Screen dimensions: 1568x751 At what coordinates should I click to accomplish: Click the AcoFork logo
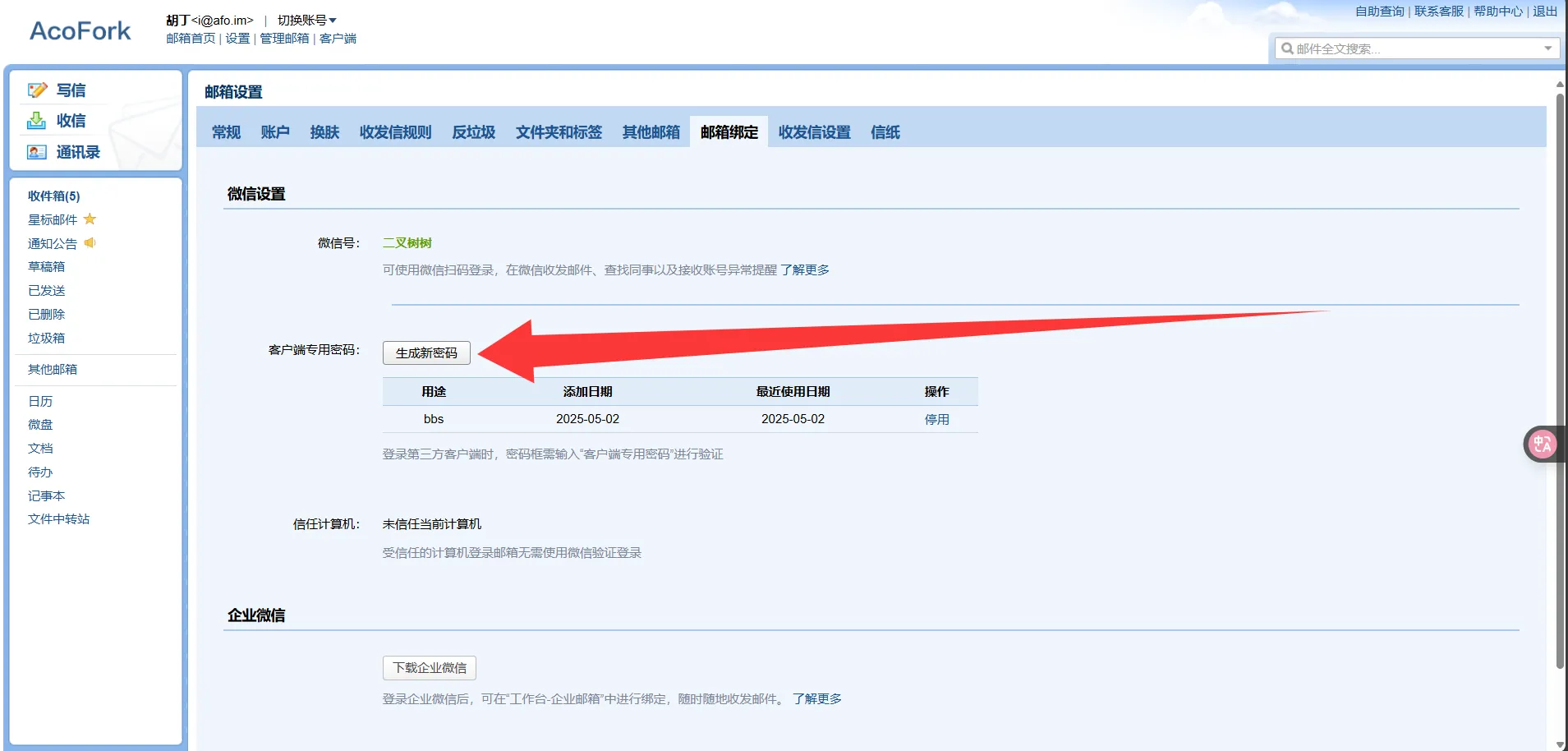click(80, 31)
